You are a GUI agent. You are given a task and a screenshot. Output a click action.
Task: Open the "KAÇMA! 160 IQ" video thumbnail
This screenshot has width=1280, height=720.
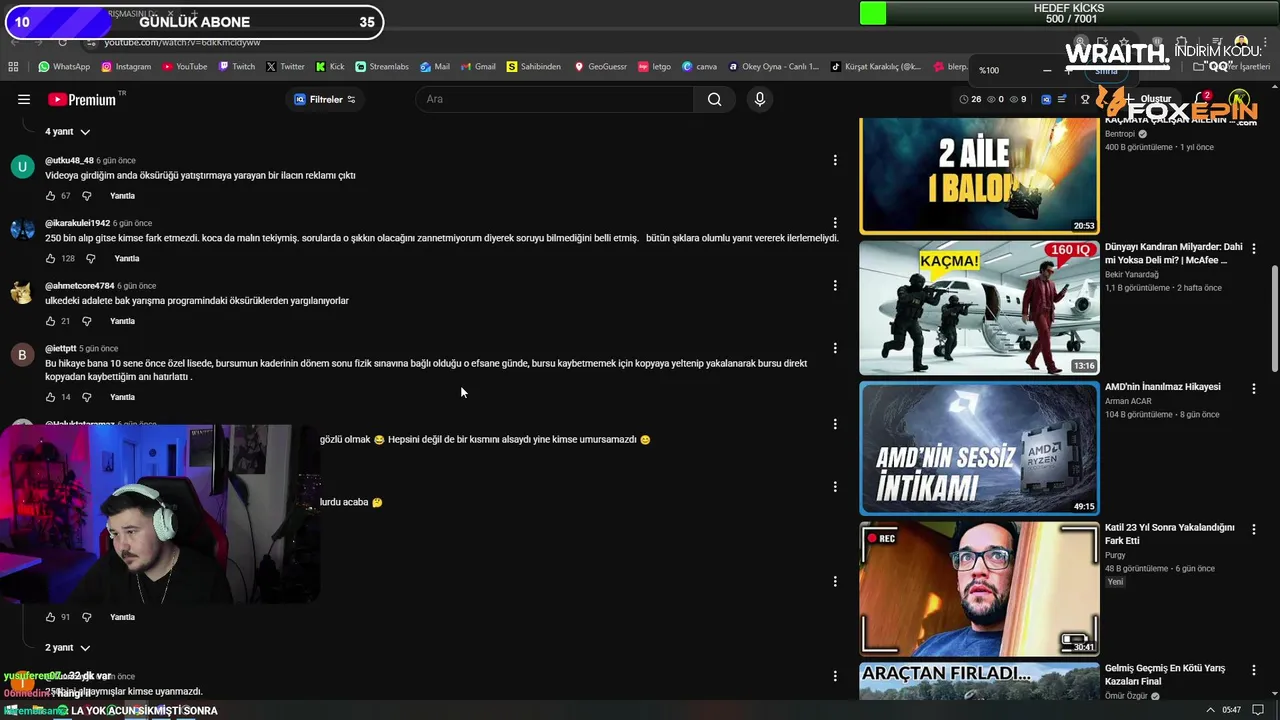point(979,307)
